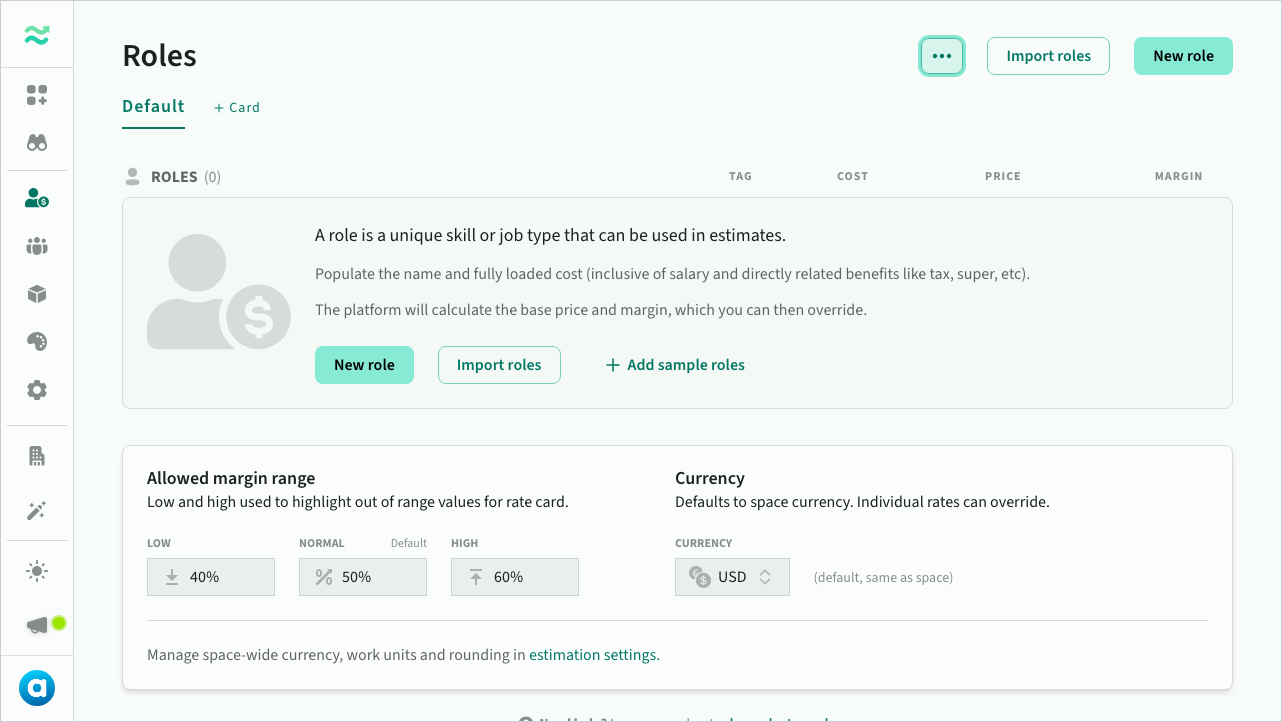Add a new card with + Card
This screenshot has height=722, width=1282.
point(237,107)
